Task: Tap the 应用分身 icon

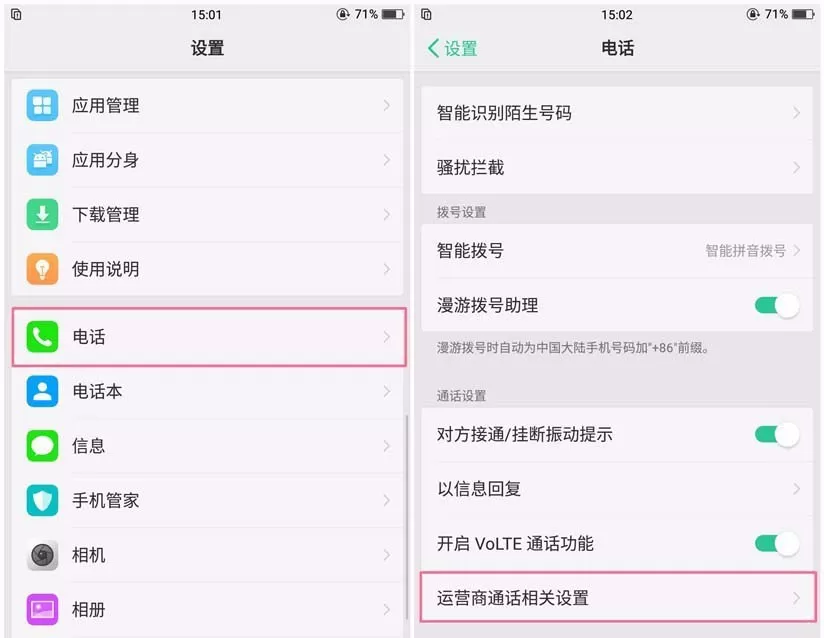Action: click(x=42, y=160)
